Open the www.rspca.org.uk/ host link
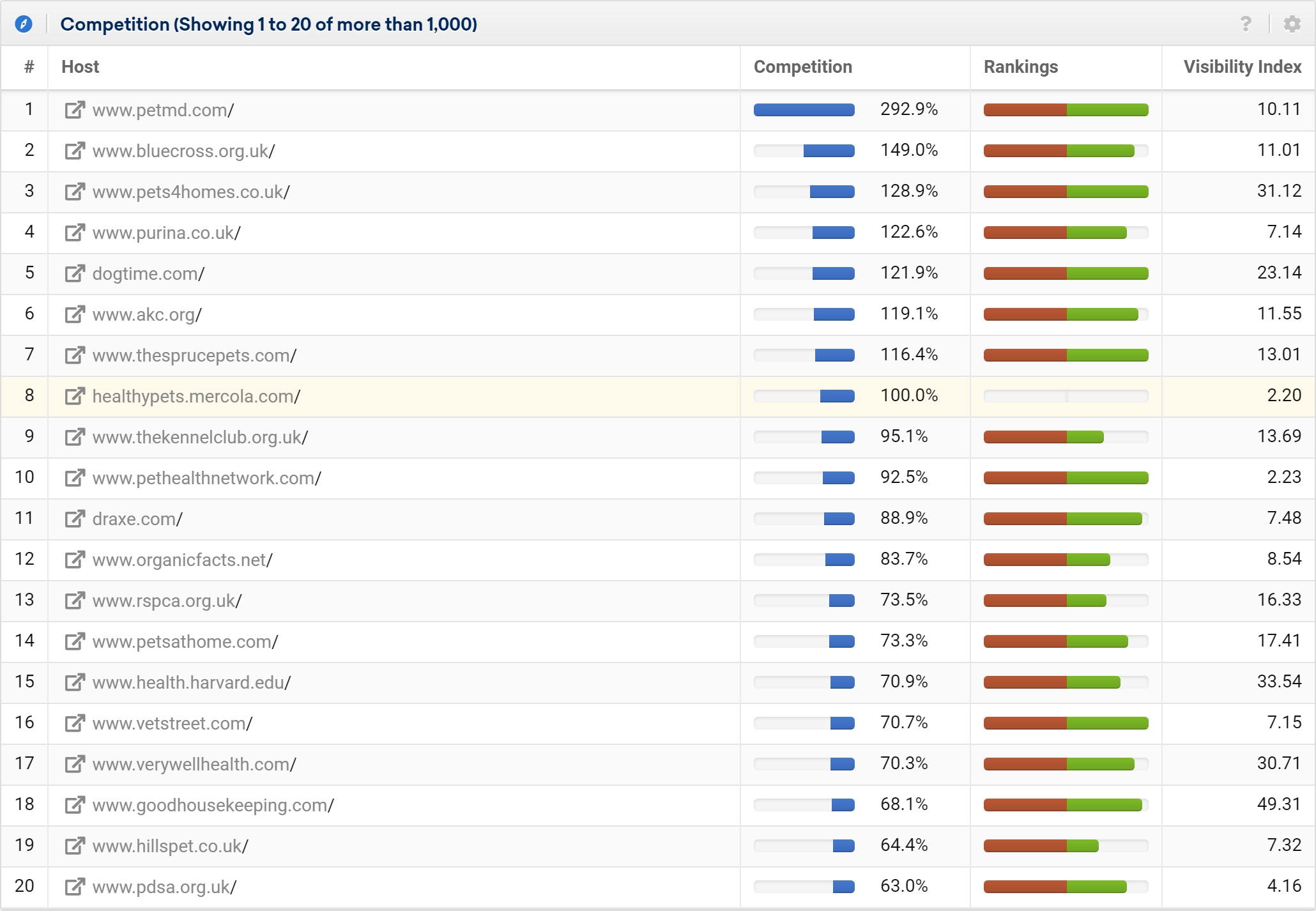1316x911 pixels. (167, 601)
